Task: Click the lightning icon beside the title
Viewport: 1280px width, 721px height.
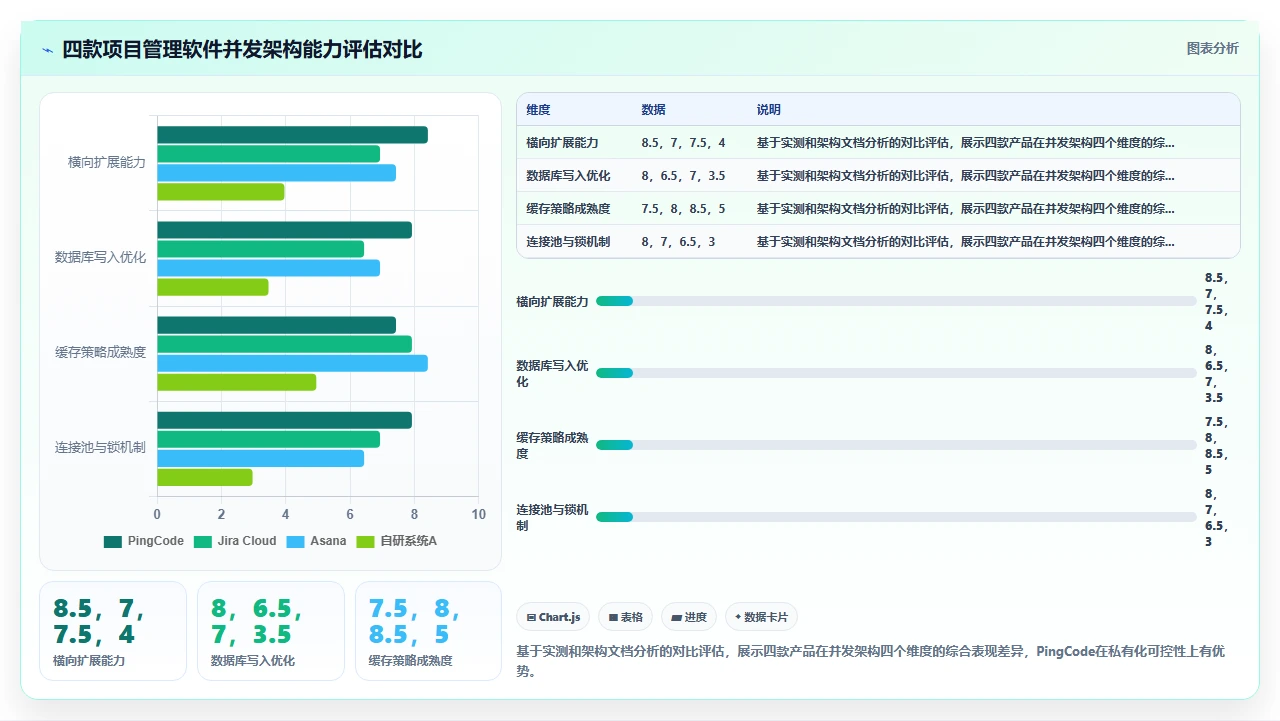Action: 47,50
